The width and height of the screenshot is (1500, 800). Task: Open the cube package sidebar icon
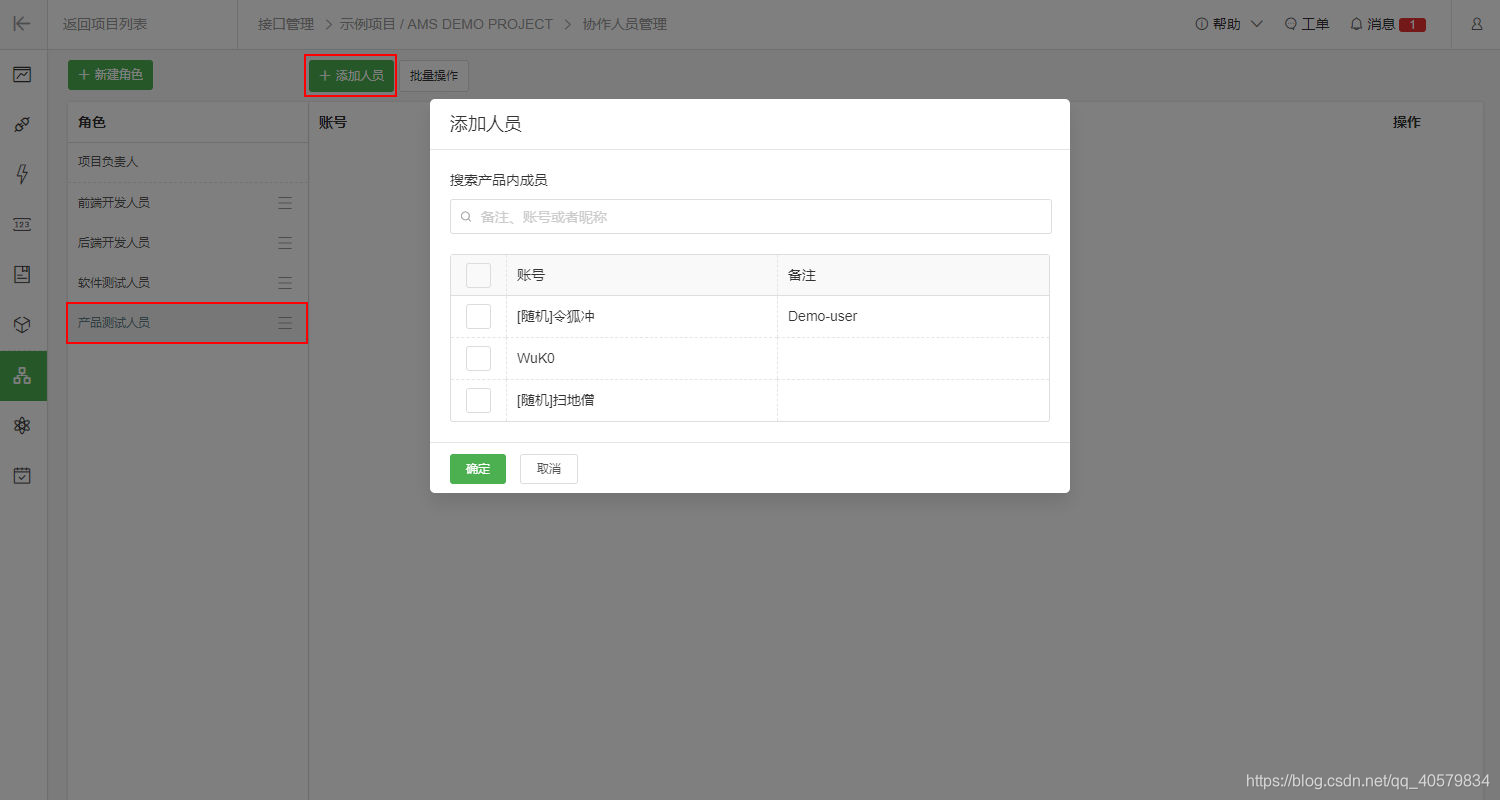click(x=22, y=324)
